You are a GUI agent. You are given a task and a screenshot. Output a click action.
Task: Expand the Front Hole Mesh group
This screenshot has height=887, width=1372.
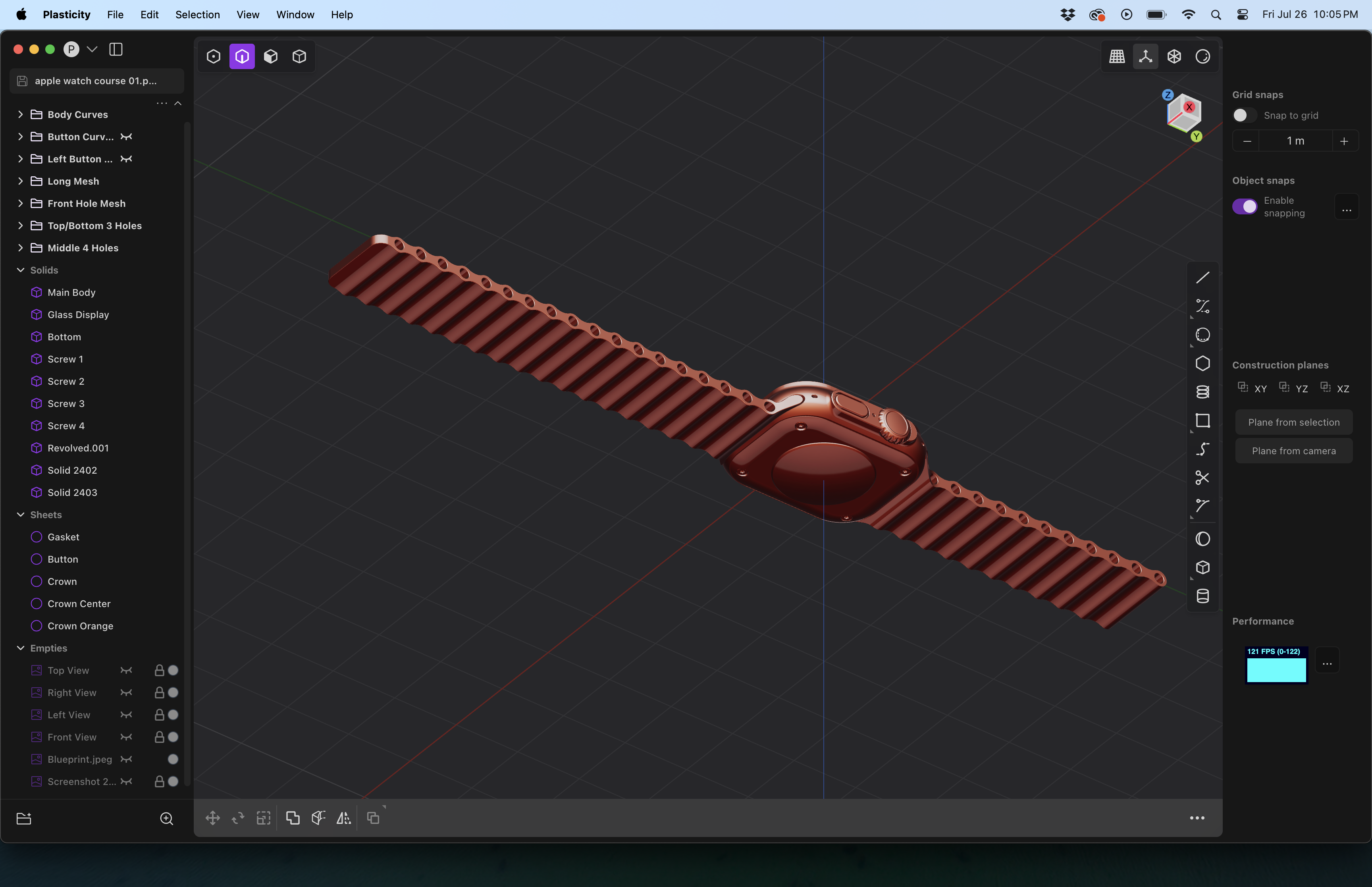(20, 203)
